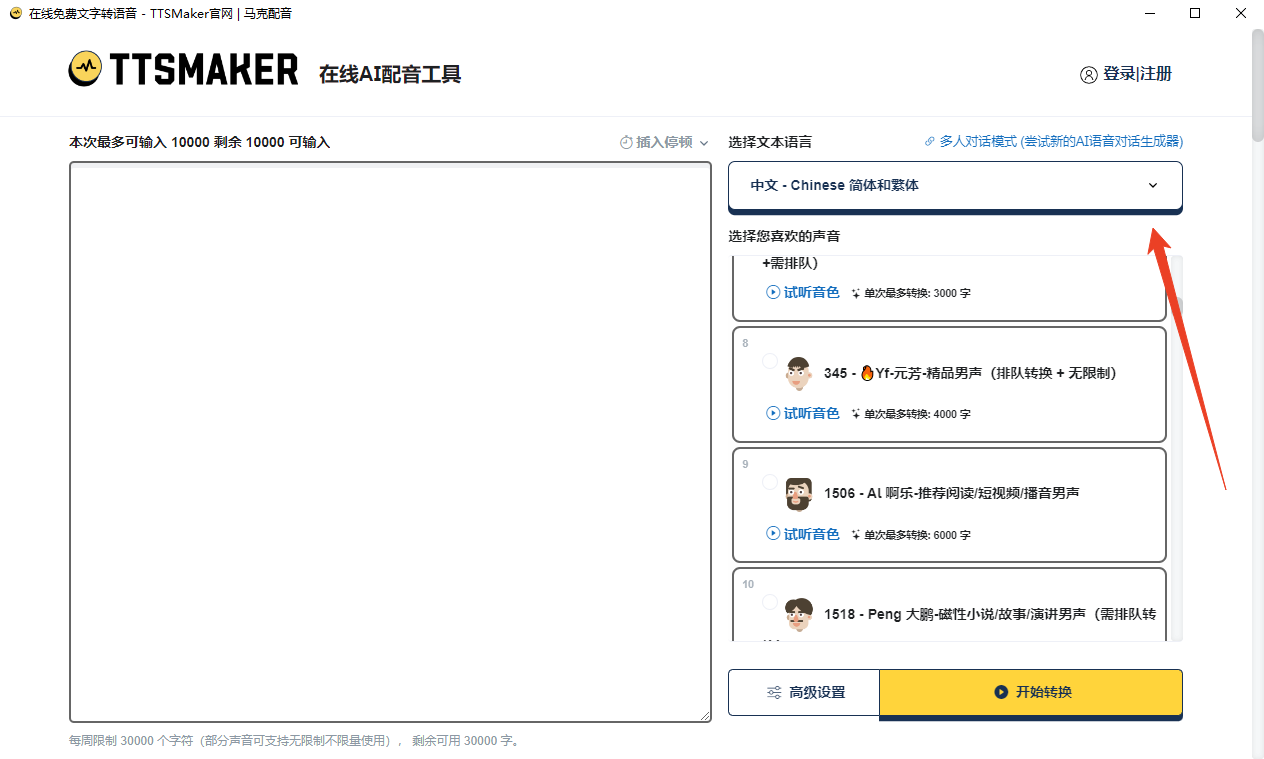Select the 1518 Peng 大鹏 radio button
The height and width of the screenshot is (759, 1264).
click(769, 602)
